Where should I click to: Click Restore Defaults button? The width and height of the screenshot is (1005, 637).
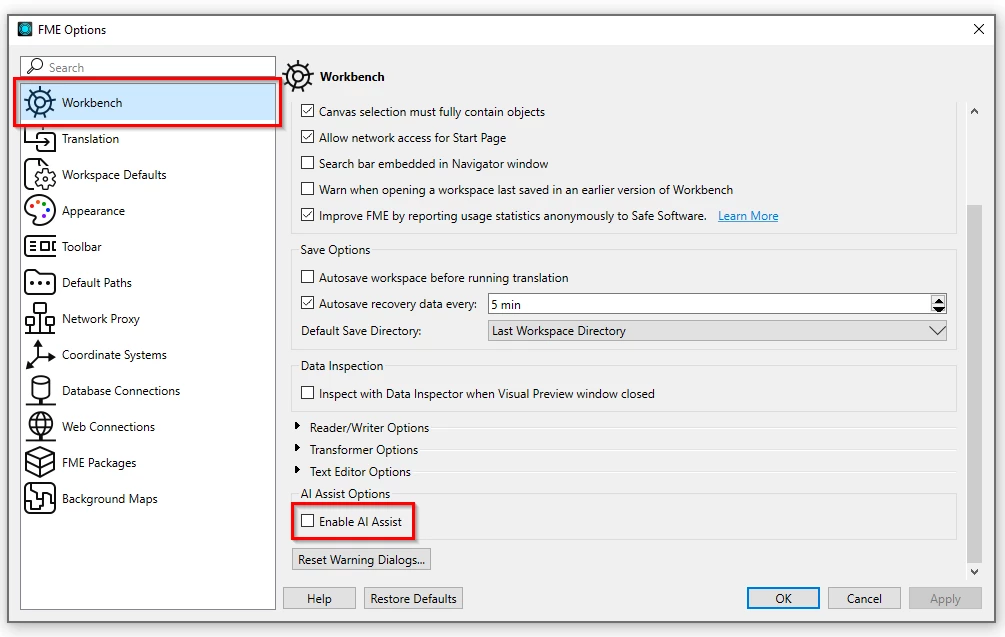point(413,599)
